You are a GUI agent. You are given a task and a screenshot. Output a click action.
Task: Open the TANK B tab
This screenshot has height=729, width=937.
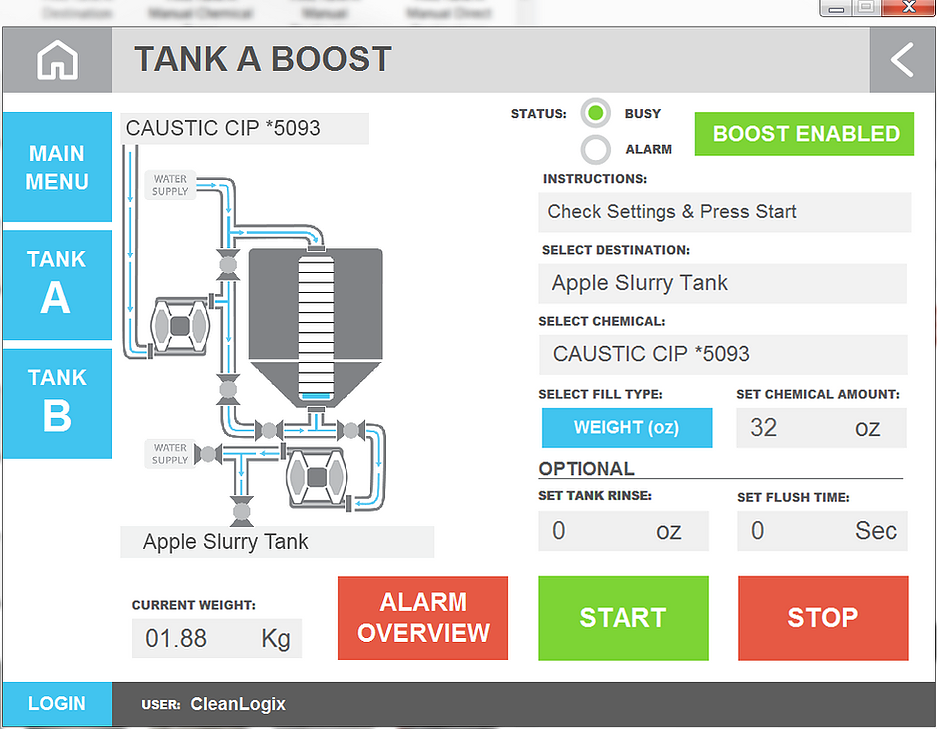pos(57,403)
